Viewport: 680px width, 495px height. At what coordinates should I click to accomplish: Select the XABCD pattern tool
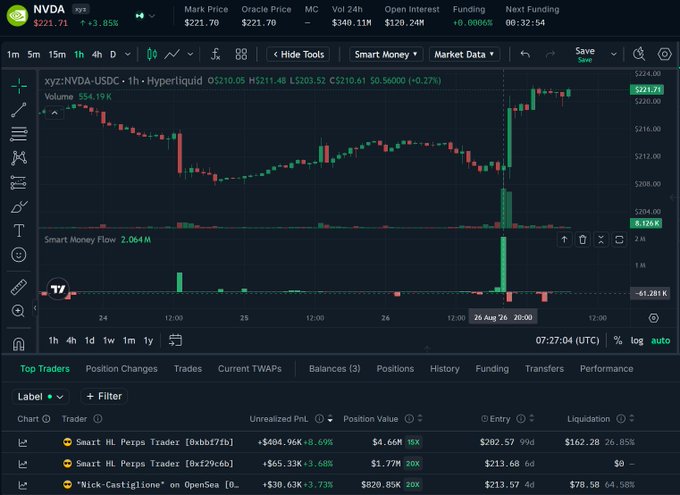[x=19, y=158]
